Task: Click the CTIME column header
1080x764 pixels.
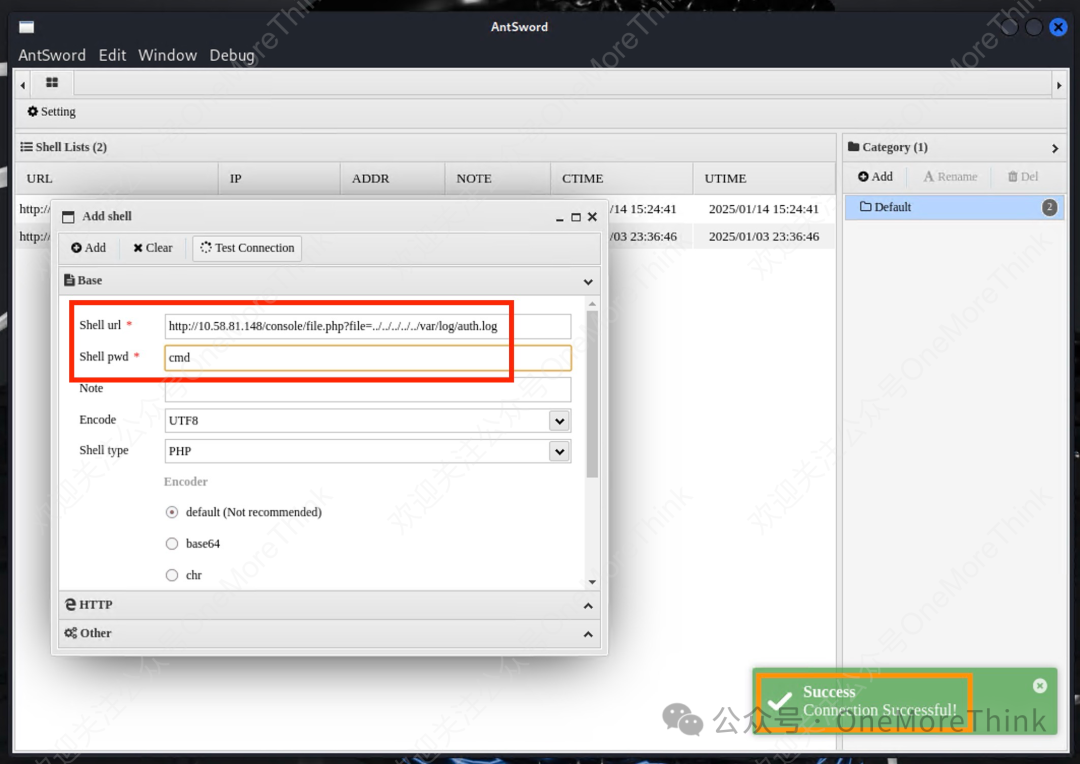Action: click(x=621, y=178)
